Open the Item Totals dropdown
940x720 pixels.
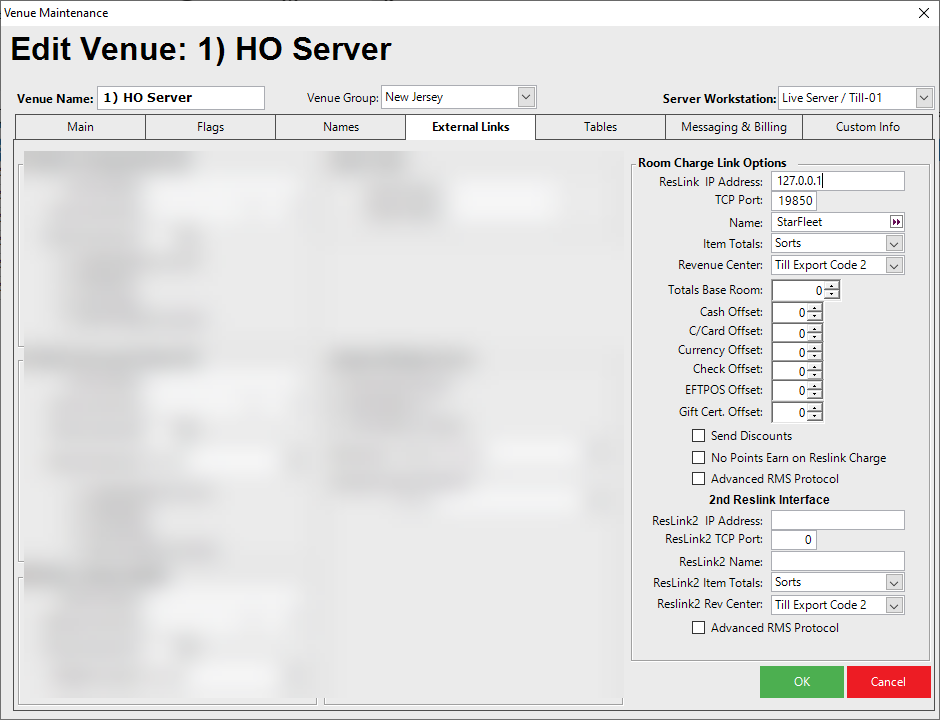(x=894, y=244)
